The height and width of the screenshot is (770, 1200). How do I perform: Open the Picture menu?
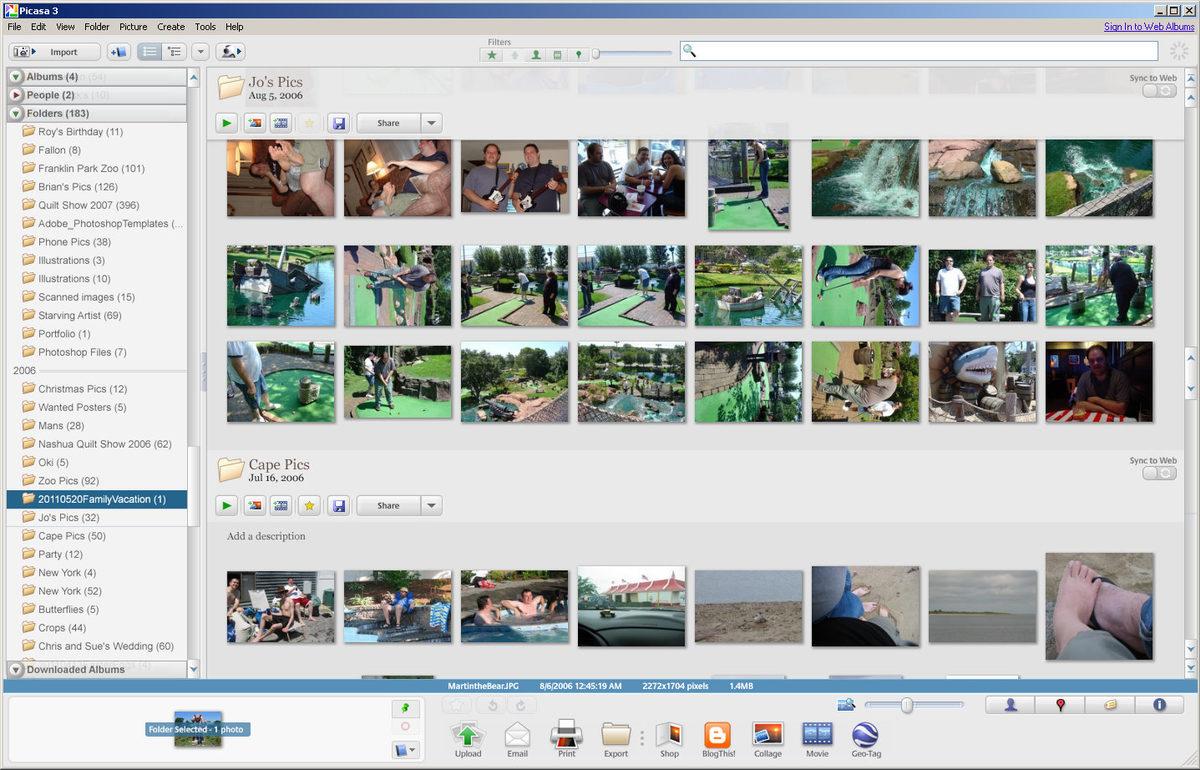click(133, 27)
